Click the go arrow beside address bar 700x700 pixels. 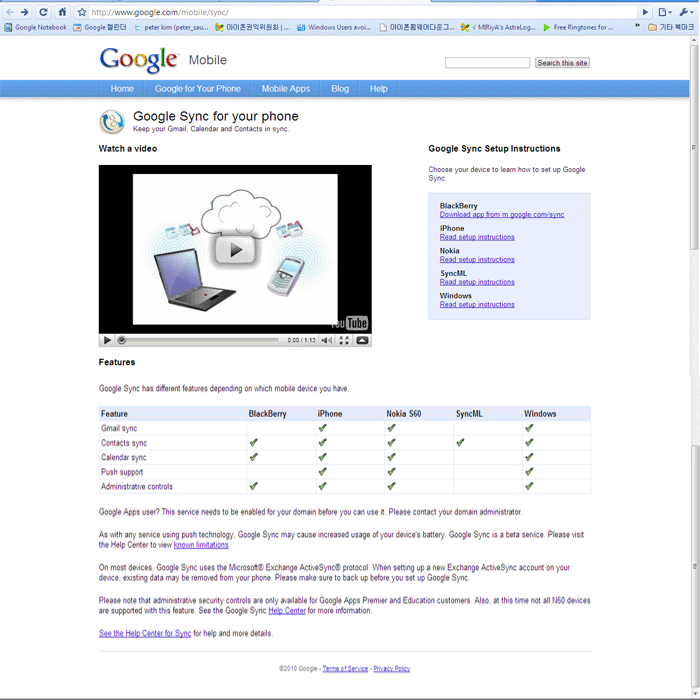coord(645,12)
